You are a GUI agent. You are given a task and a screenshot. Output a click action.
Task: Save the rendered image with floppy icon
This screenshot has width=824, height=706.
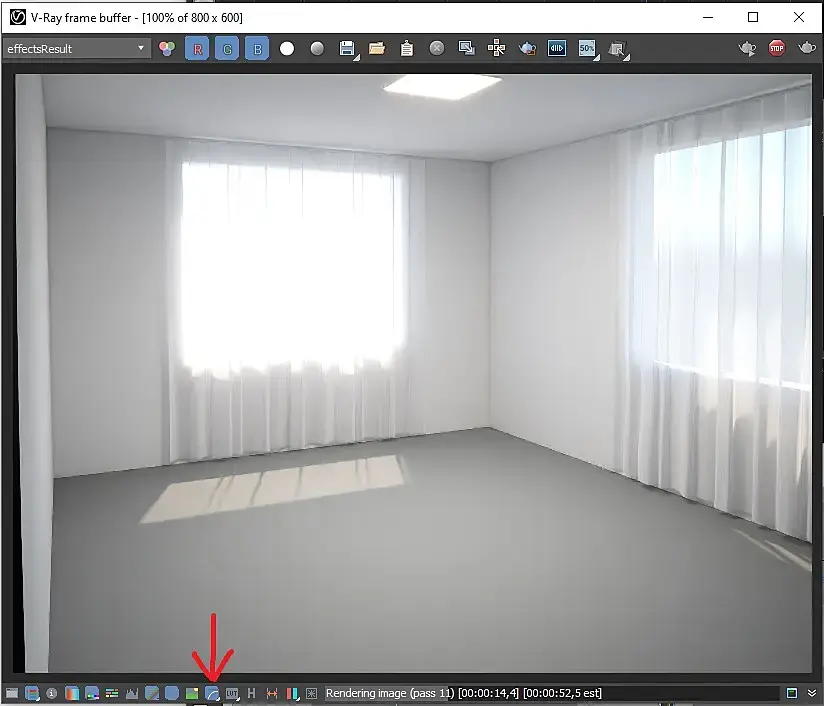pos(348,49)
